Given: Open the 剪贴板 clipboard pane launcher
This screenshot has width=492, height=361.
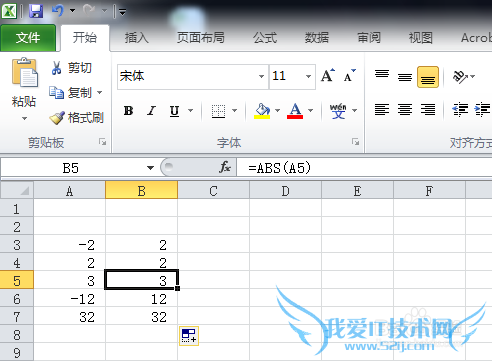Looking at the screenshot, I should click(103, 142).
